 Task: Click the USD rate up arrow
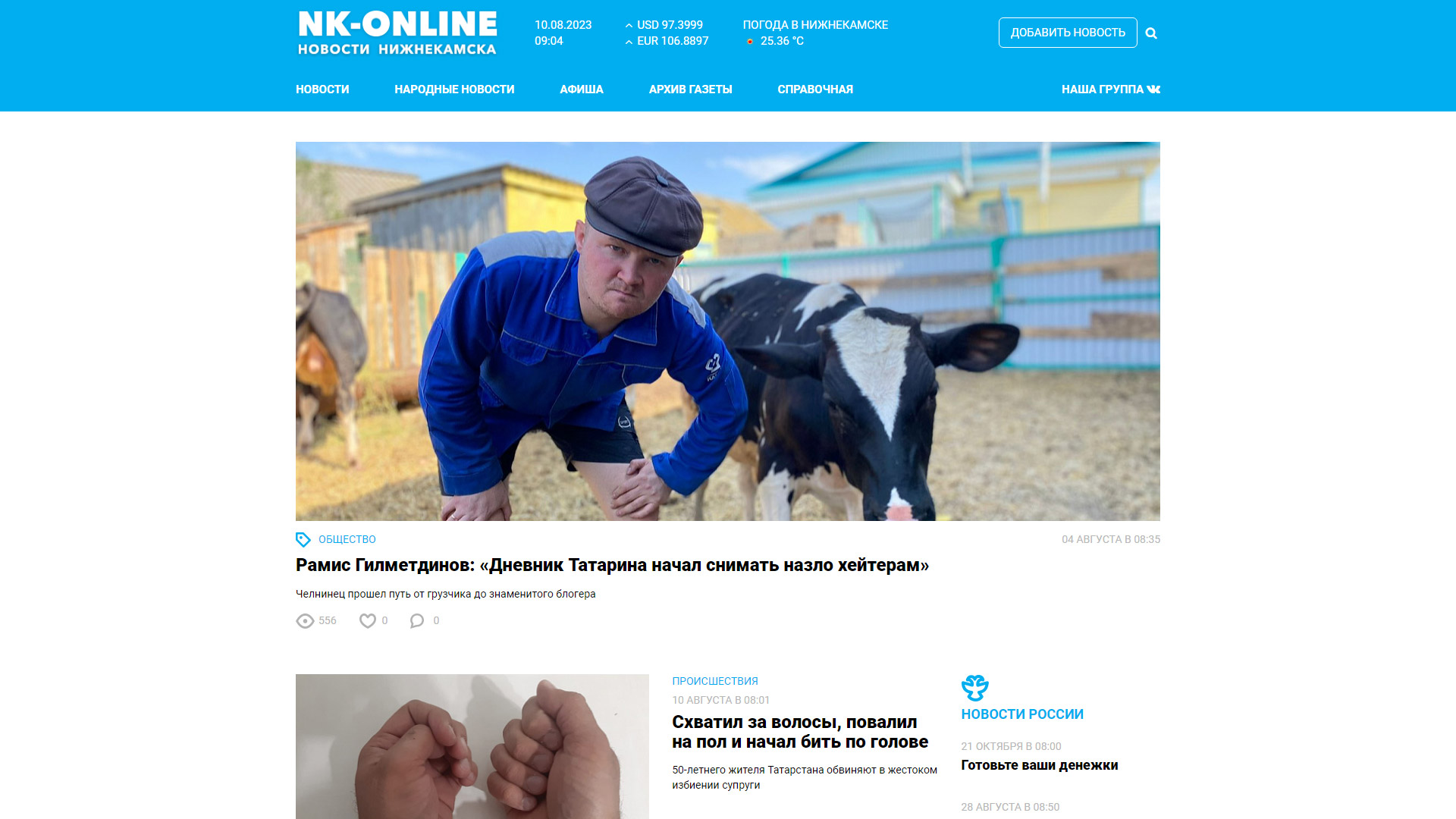pyautogui.click(x=629, y=26)
